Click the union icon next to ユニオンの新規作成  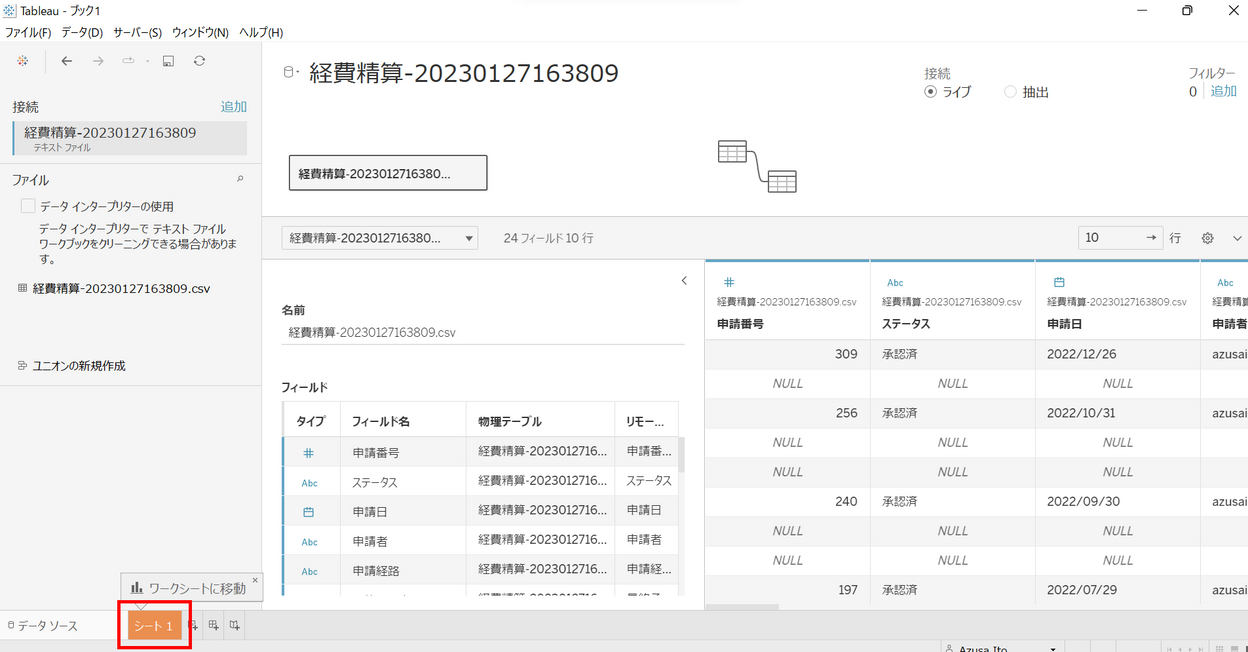[22, 366]
